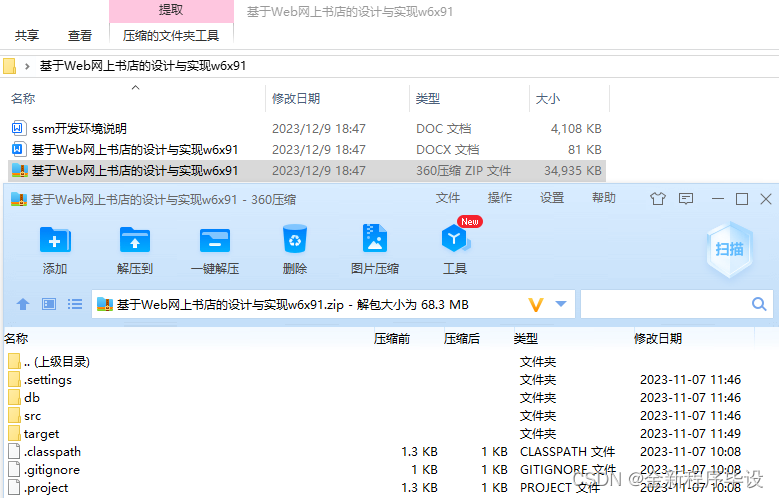The width and height of the screenshot is (779, 498).
Task: Click the ZIP archive file icon in Explorer
Action: pos(19,170)
